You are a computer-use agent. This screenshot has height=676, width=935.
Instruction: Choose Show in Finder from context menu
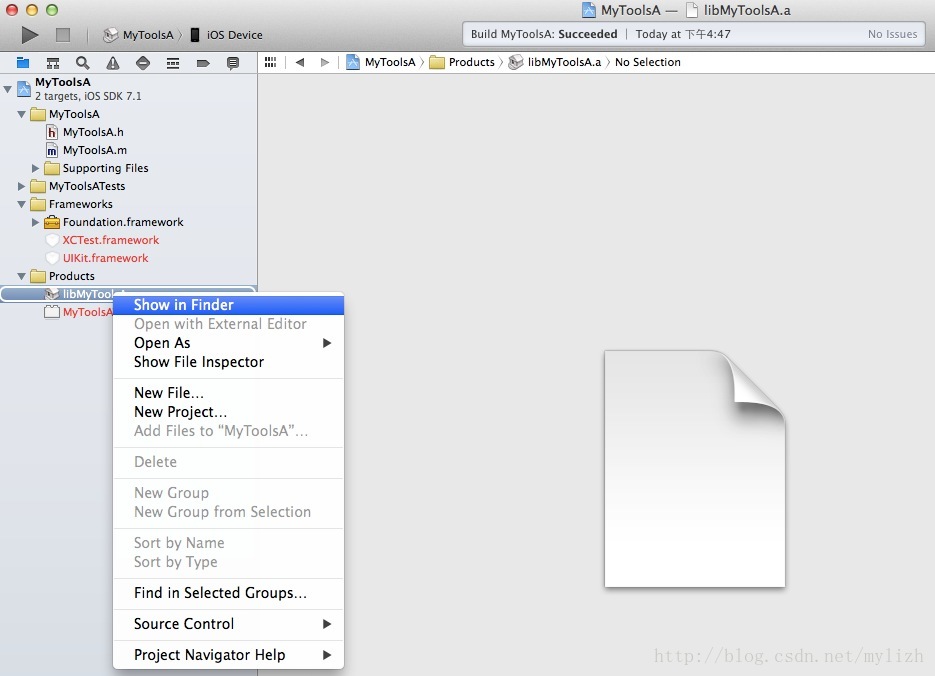[x=228, y=305]
